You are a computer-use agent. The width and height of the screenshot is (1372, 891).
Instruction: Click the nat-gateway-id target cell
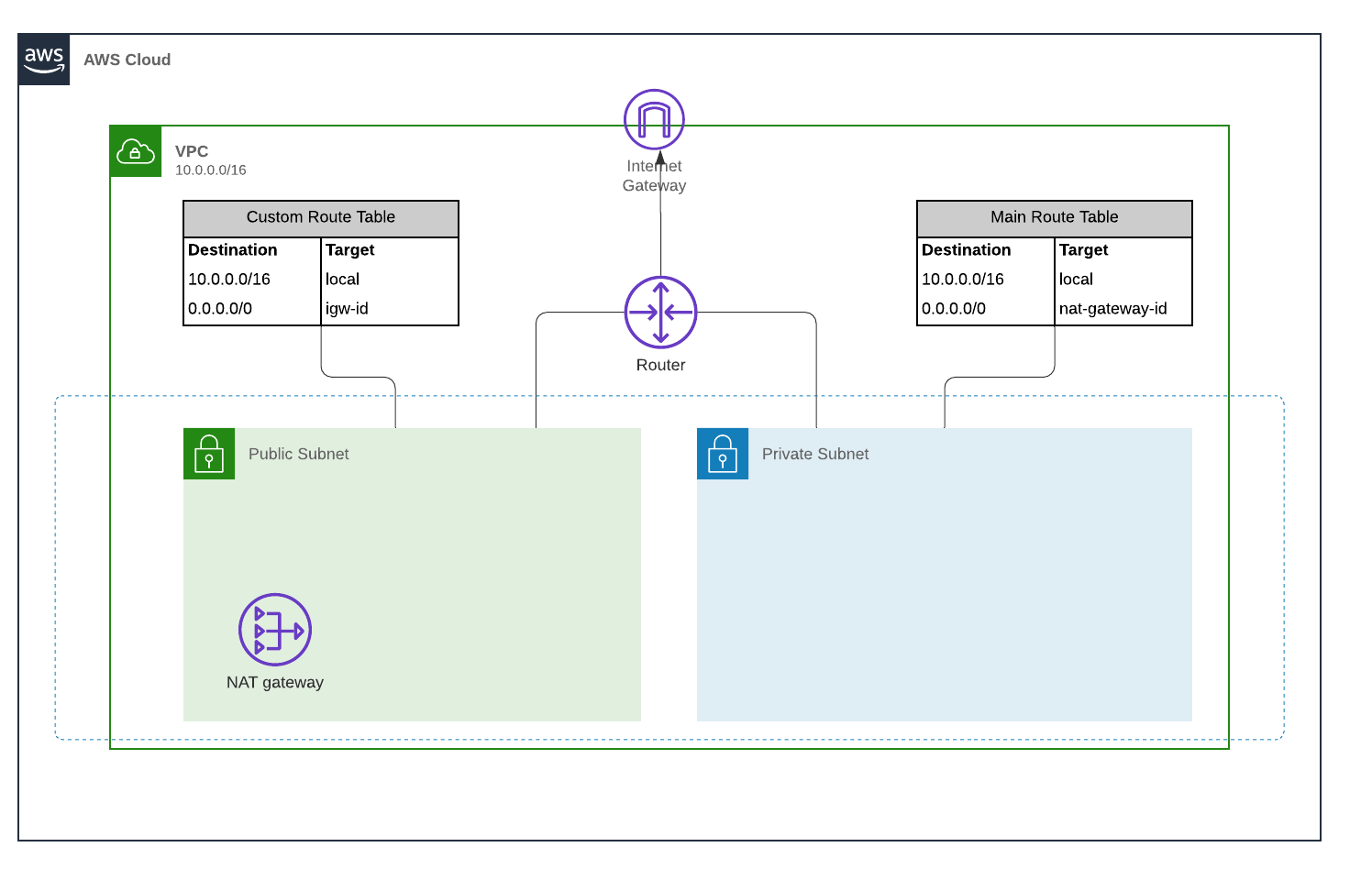1113,309
